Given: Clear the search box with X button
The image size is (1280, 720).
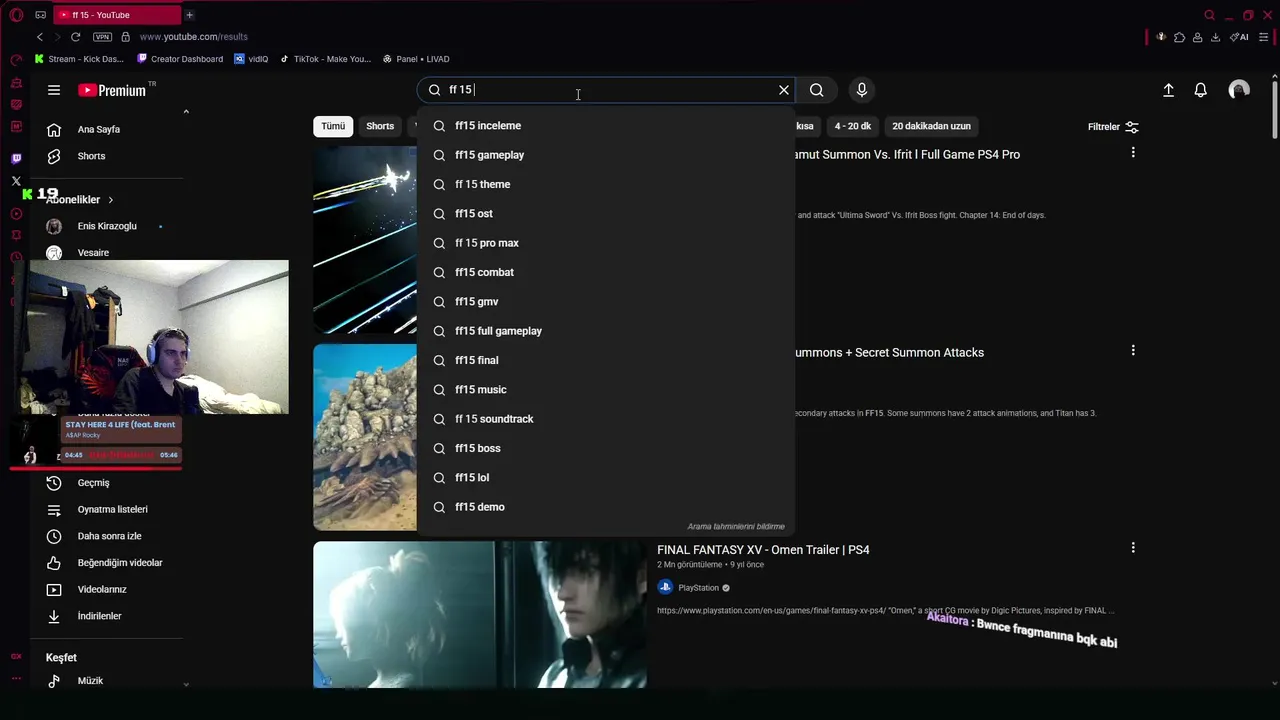Looking at the screenshot, I should [784, 90].
